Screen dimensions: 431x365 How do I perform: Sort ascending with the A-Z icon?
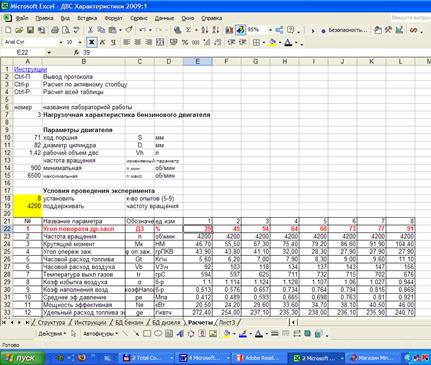[x=205, y=30]
